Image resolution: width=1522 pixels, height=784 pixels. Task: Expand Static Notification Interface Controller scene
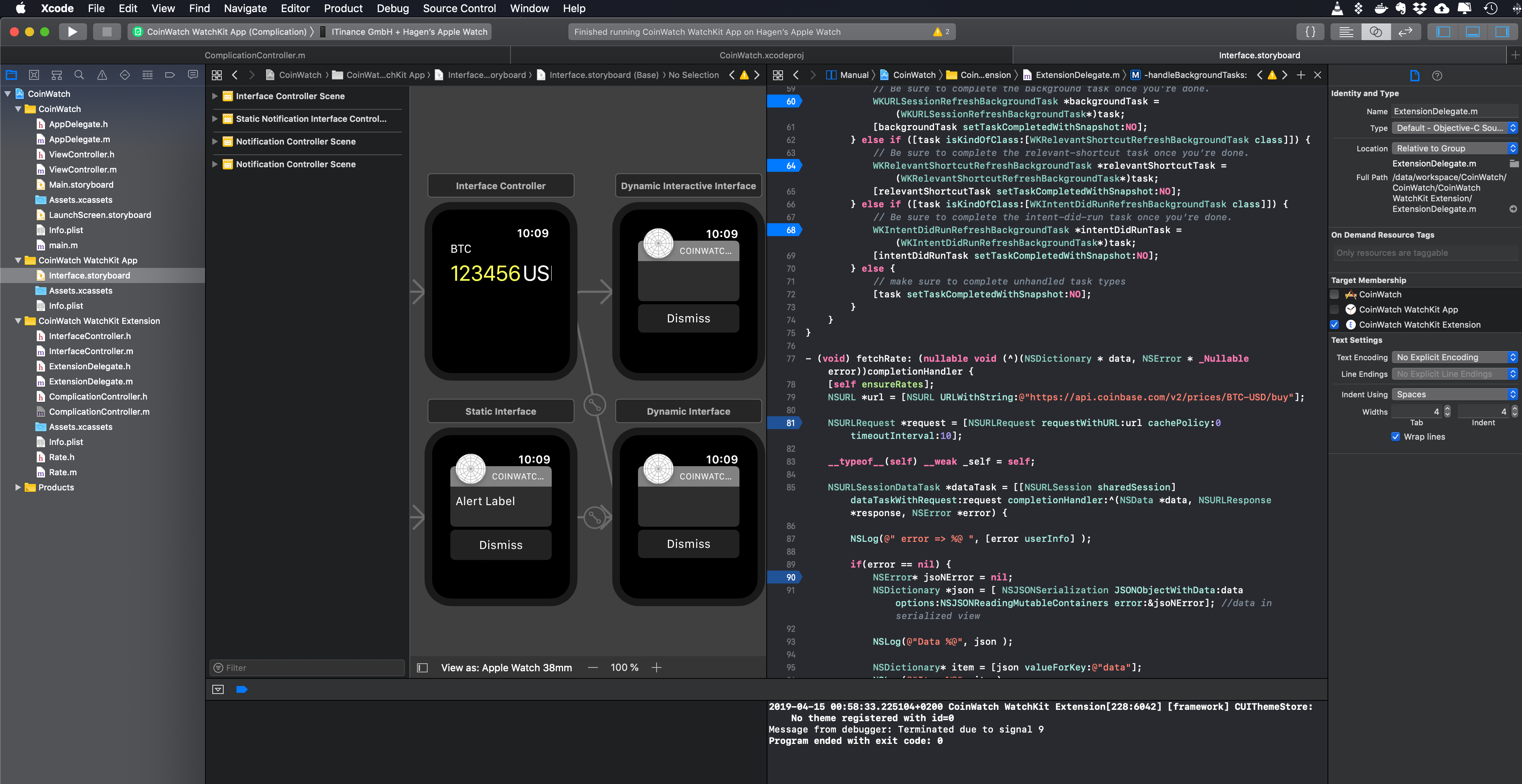point(215,119)
